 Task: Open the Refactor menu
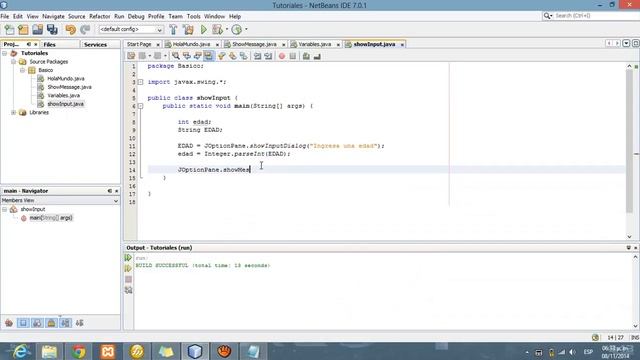pos(100,16)
